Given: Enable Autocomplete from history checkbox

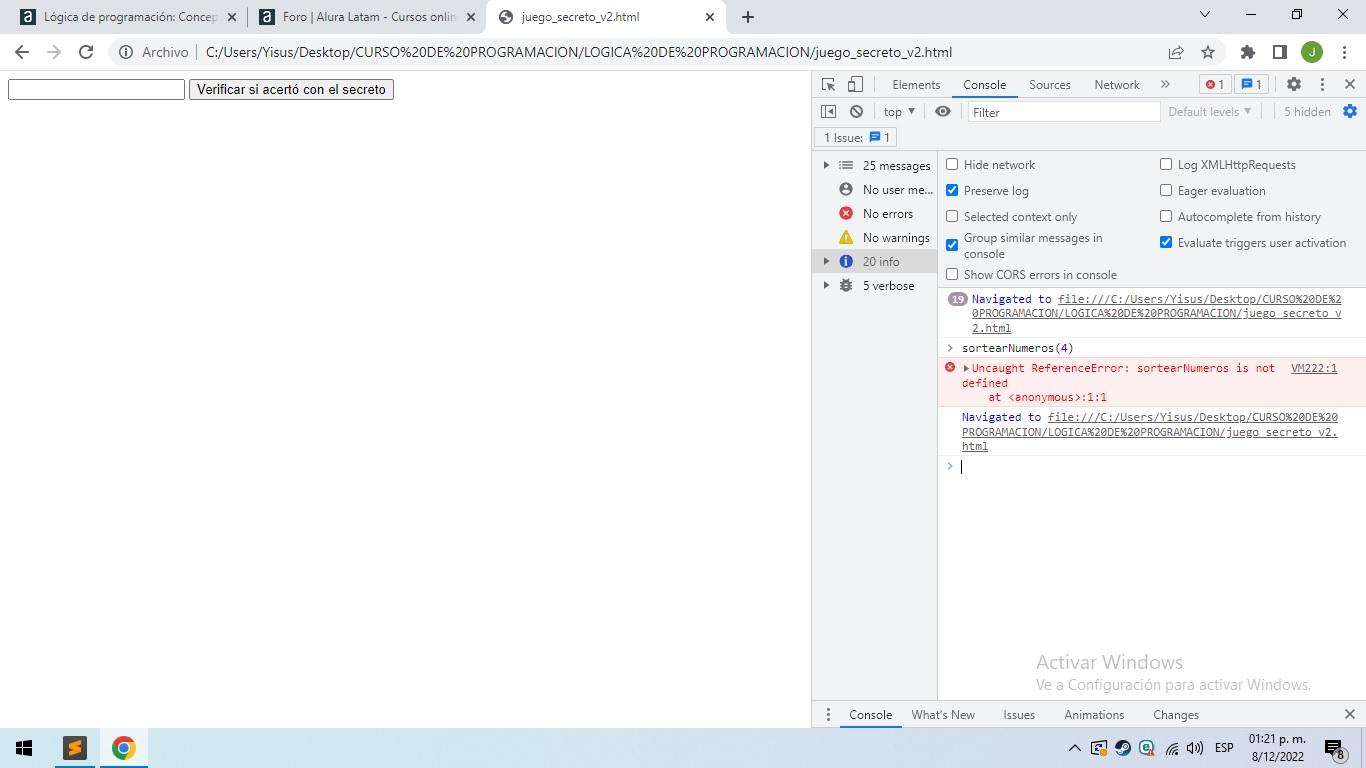Looking at the screenshot, I should [1166, 216].
